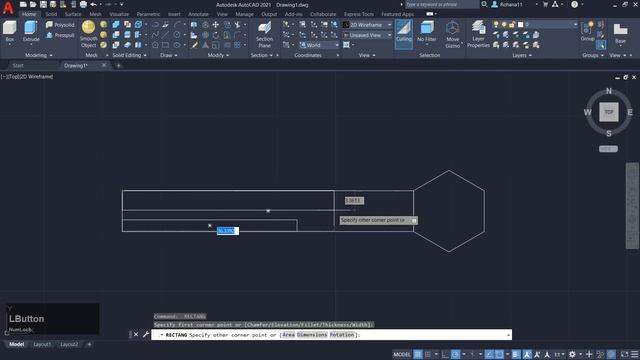Screen dimensions: 640x360
Task: Switch to the Layout1 tab
Action: pyautogui.click(x=42, y=344)
